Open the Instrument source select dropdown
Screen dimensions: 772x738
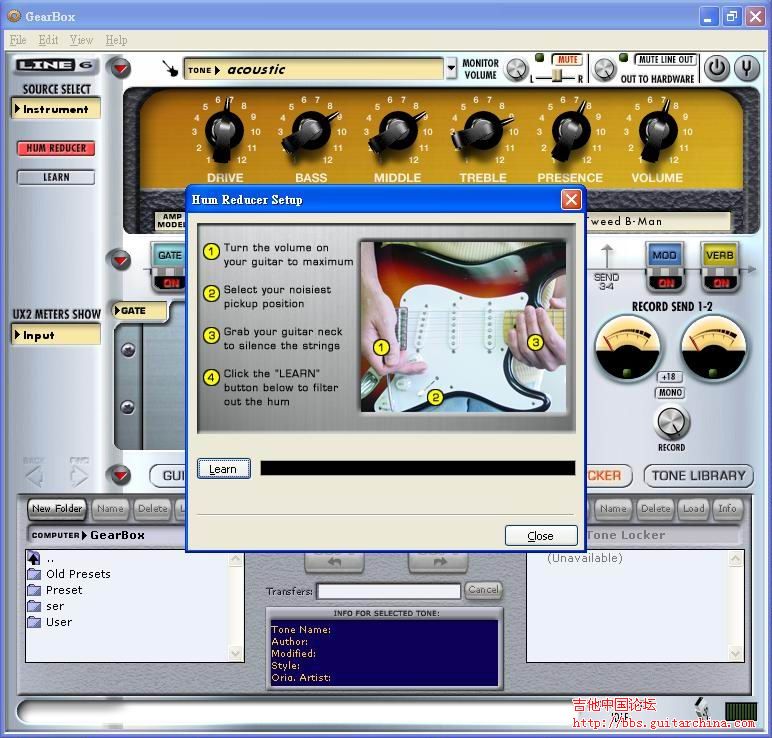coord(56,109)
